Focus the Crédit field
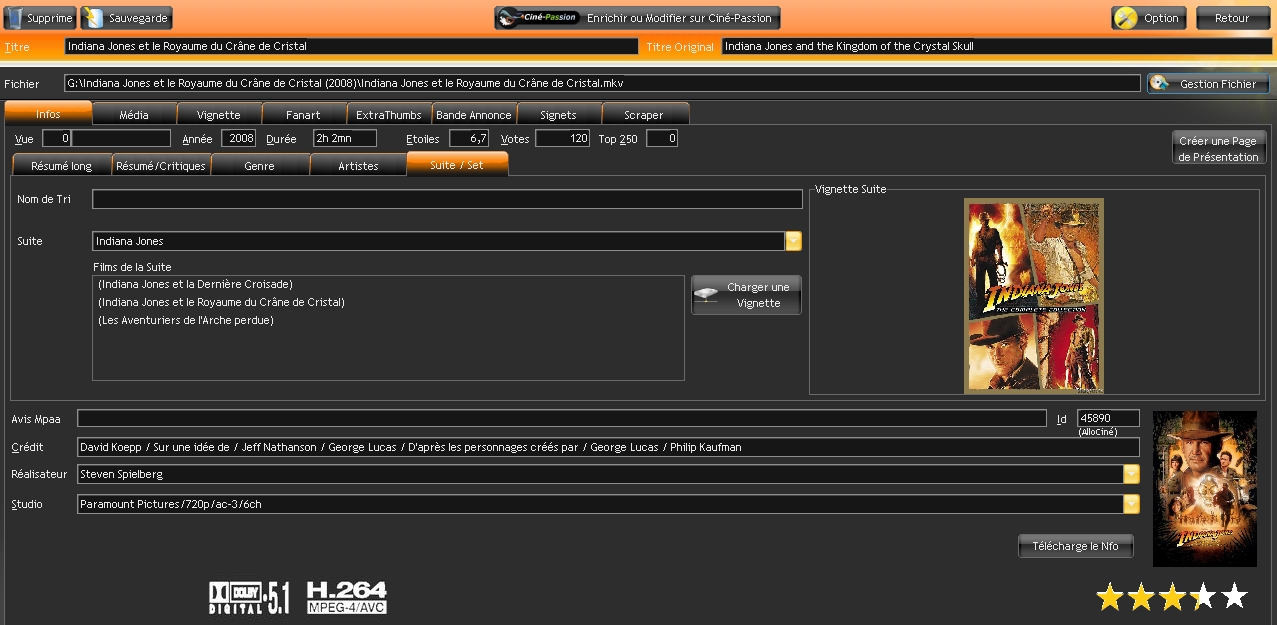 (608, 447)
